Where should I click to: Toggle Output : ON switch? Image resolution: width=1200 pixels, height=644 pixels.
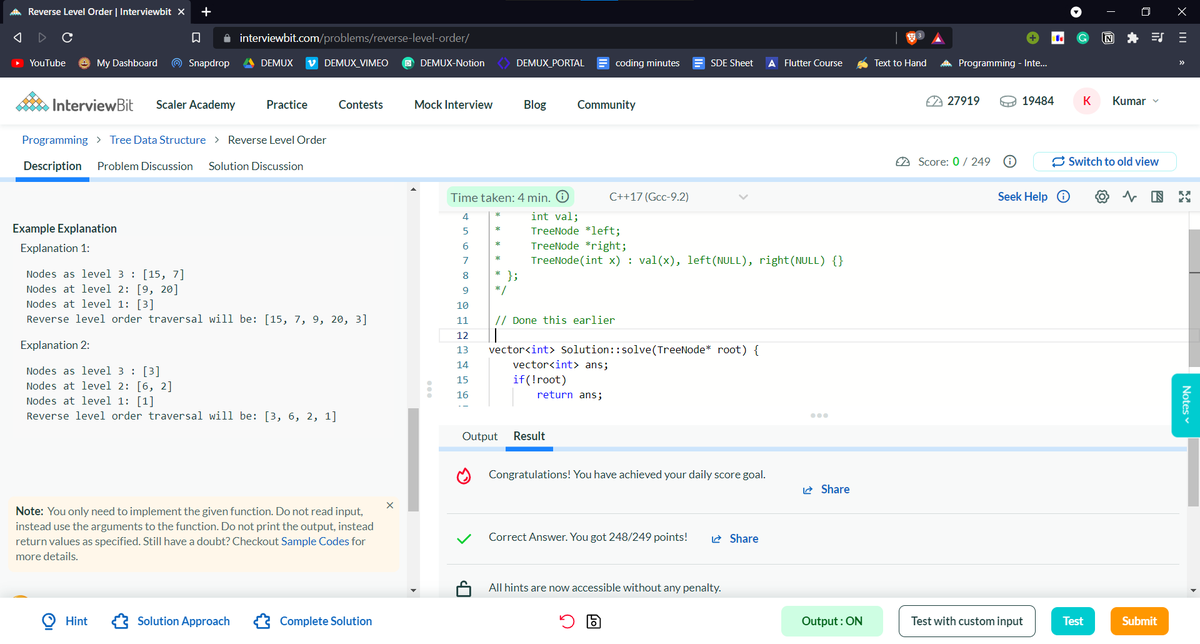point(832,621)
